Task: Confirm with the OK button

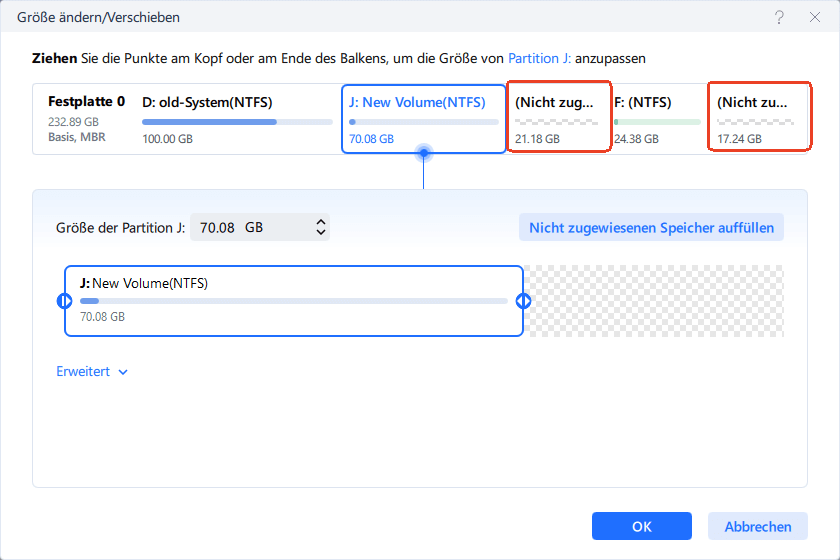Action: 641,527
